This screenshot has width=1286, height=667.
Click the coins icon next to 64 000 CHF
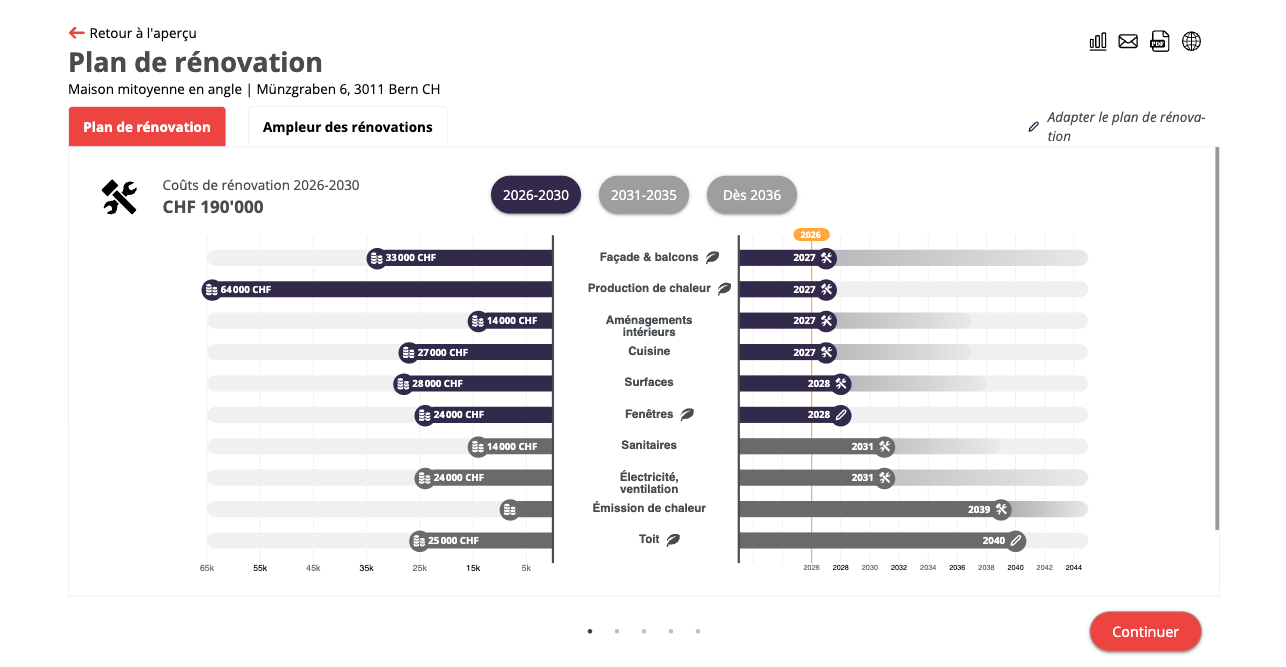(211, 290)
